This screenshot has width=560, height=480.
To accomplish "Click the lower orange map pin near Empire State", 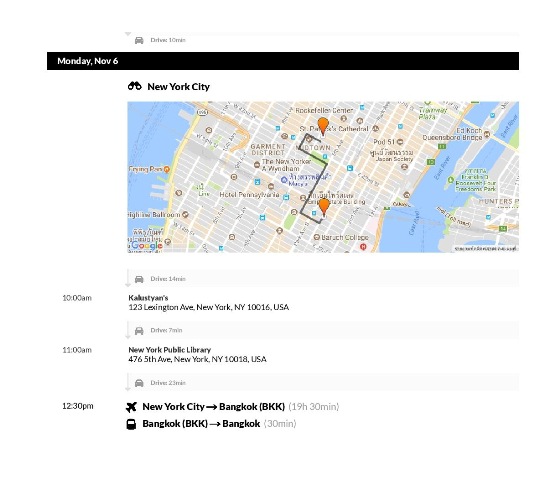I will (x=324, y=207).
